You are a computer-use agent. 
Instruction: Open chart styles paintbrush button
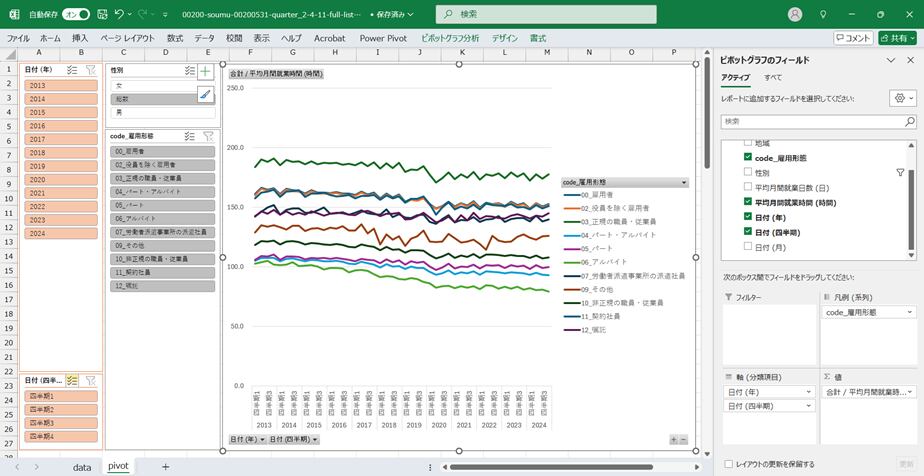click(205, 94)
